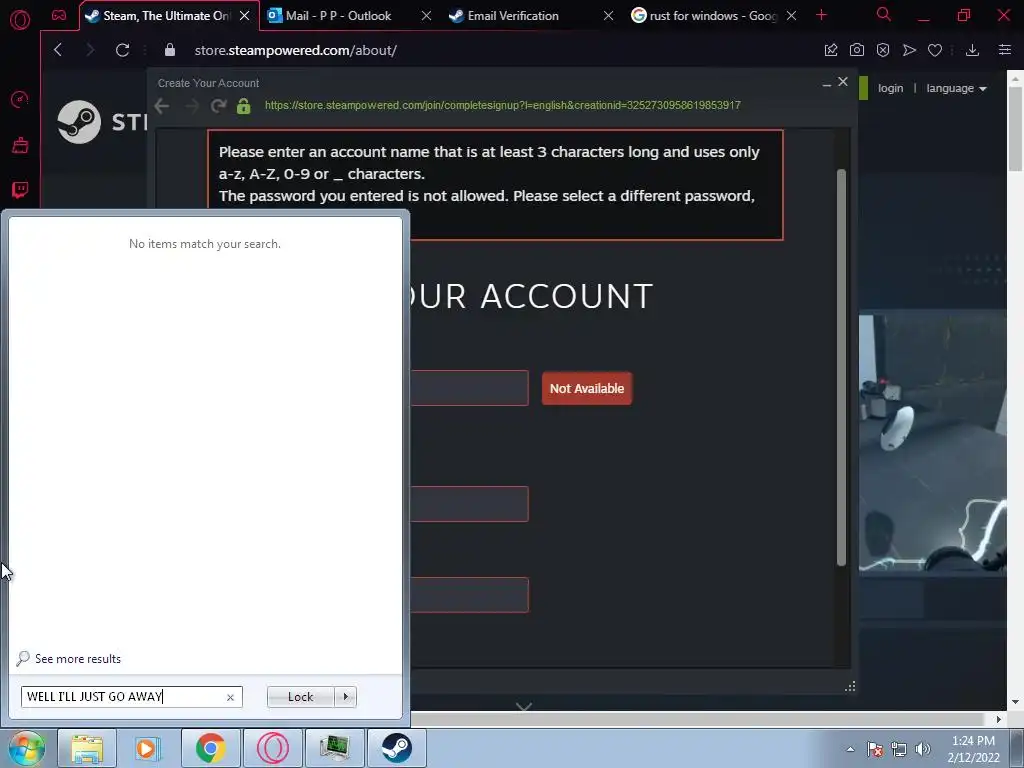This screenshot has height=768, width=1024.
Task: Bookmark the page with the heart icon
Action: [x=935, y=50]
